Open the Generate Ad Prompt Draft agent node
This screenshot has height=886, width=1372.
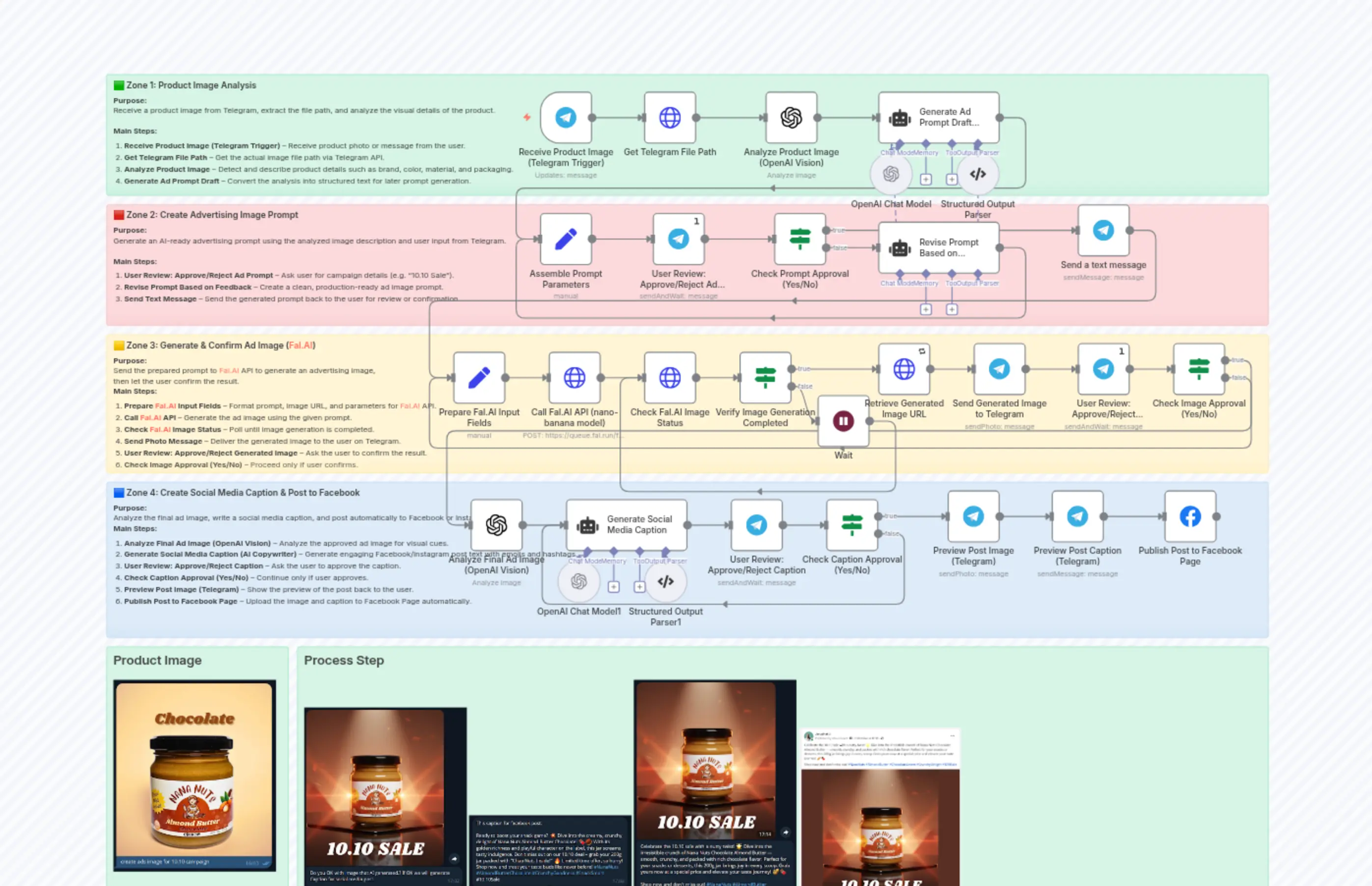point(938,117)
